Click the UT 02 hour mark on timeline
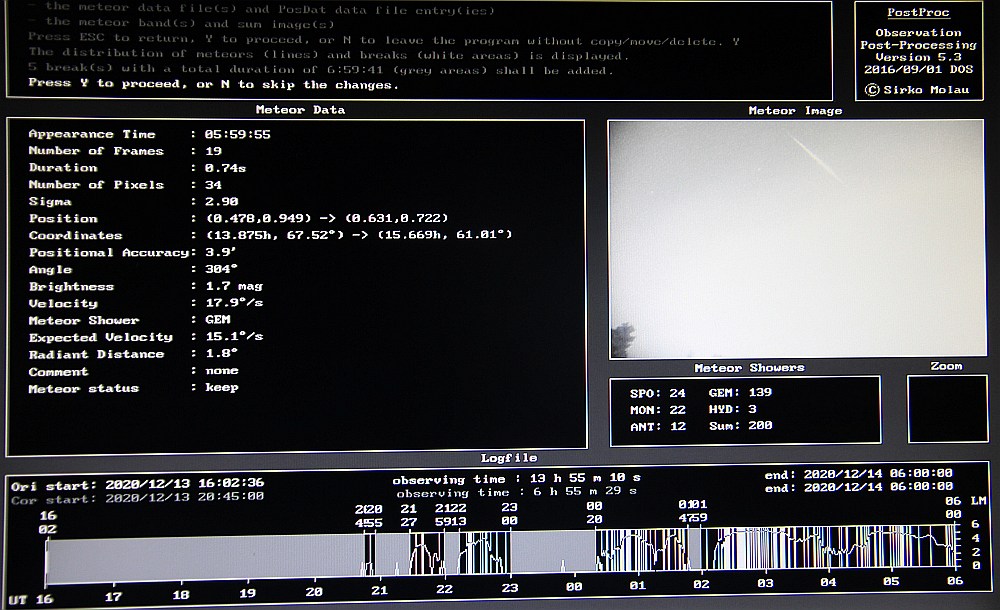The width and height of the screenshot is (1000, 610). coord(701,583)
